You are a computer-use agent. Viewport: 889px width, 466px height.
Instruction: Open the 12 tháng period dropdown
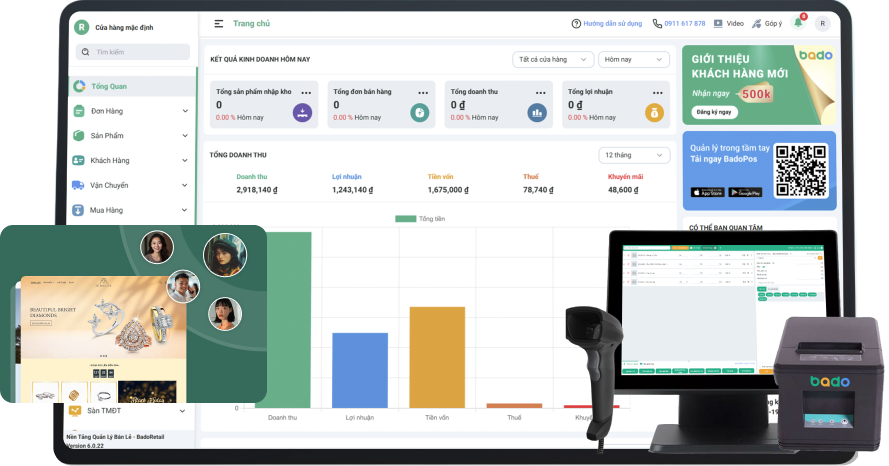click(x=634, y=155)
